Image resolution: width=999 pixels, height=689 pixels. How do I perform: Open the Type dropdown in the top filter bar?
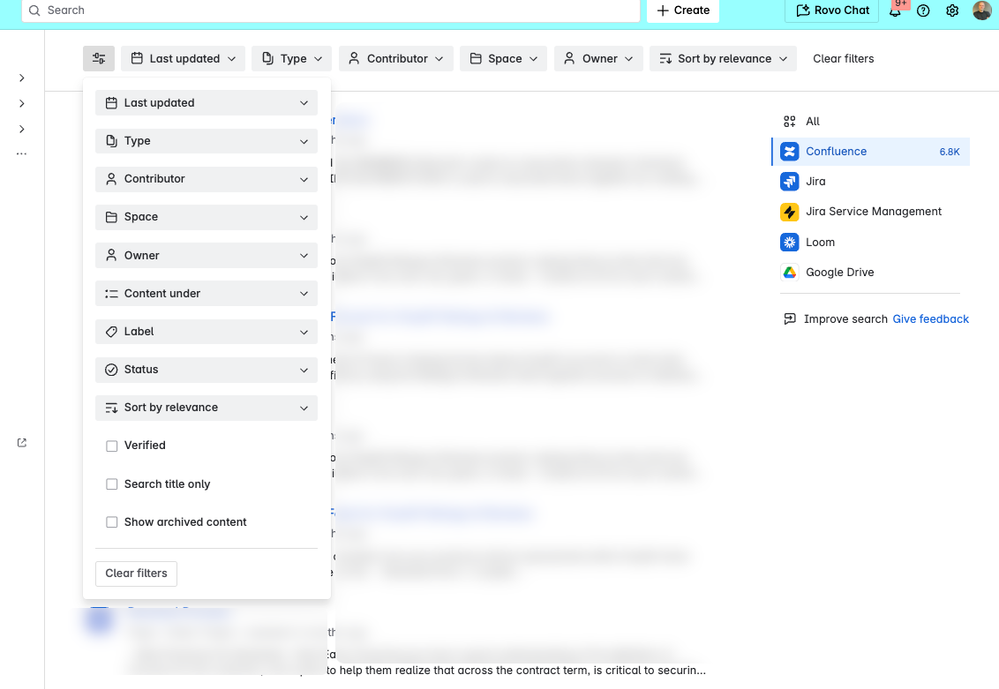[x=292, y=59]
